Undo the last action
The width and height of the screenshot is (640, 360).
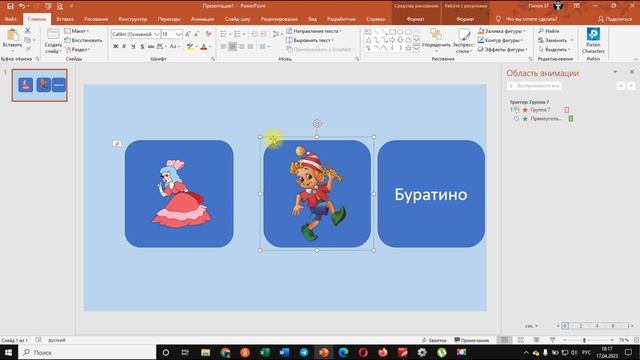click(x=22, y=6)
